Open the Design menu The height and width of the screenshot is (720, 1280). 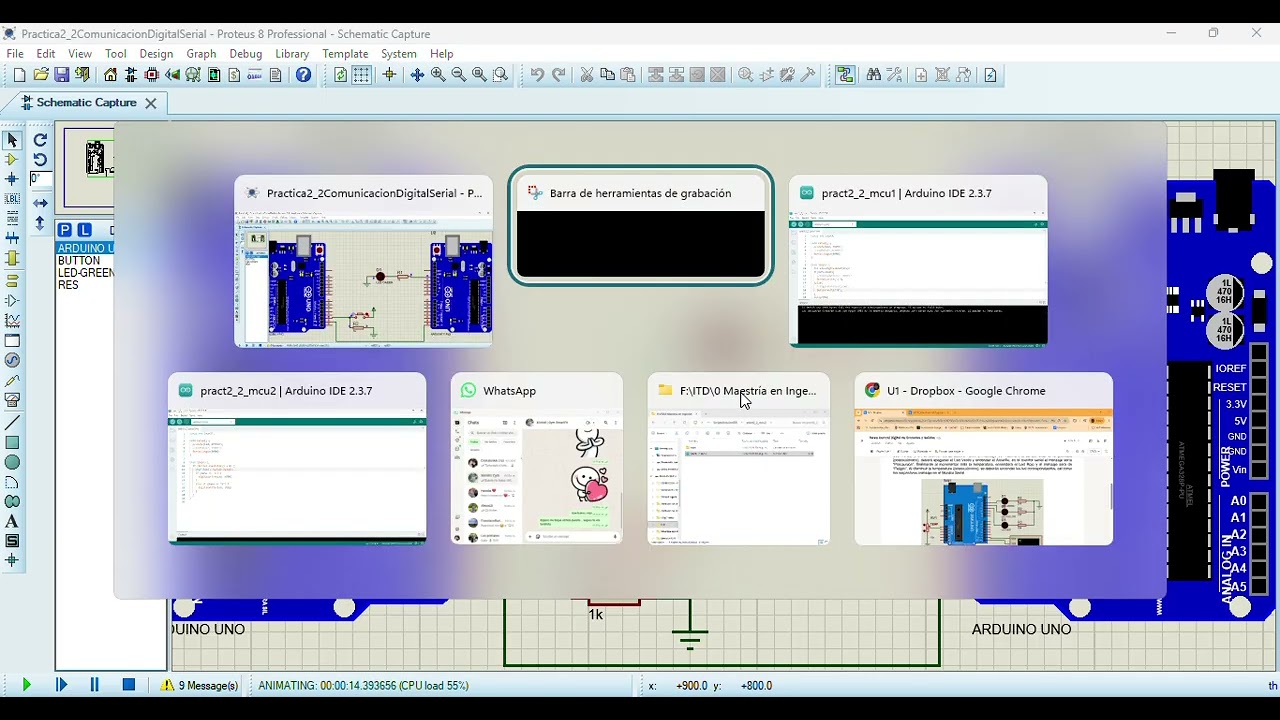pos(156,54)
